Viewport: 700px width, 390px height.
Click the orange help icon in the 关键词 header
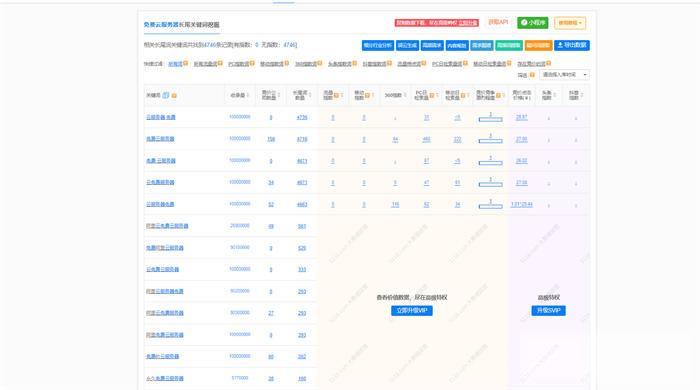click(x=174, y=95)
